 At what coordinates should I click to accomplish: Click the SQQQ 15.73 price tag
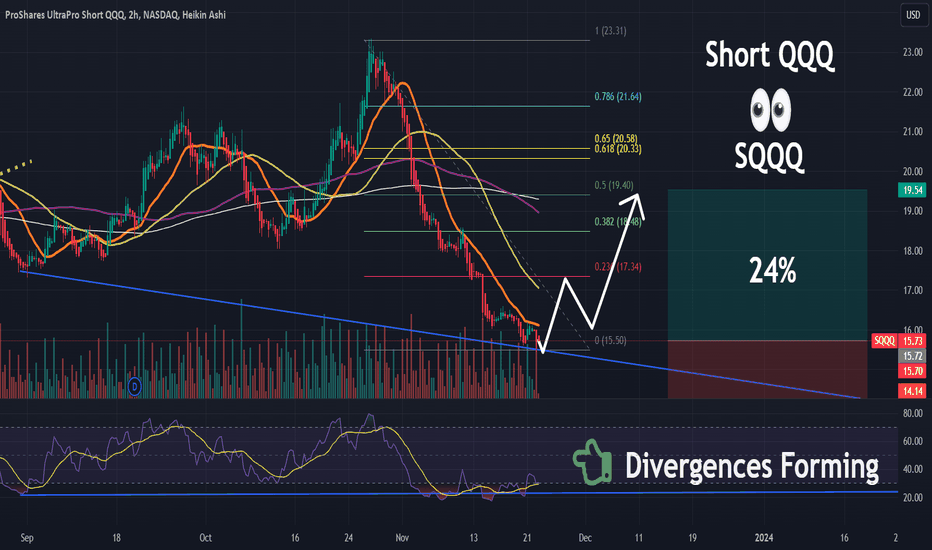point(899,341)
